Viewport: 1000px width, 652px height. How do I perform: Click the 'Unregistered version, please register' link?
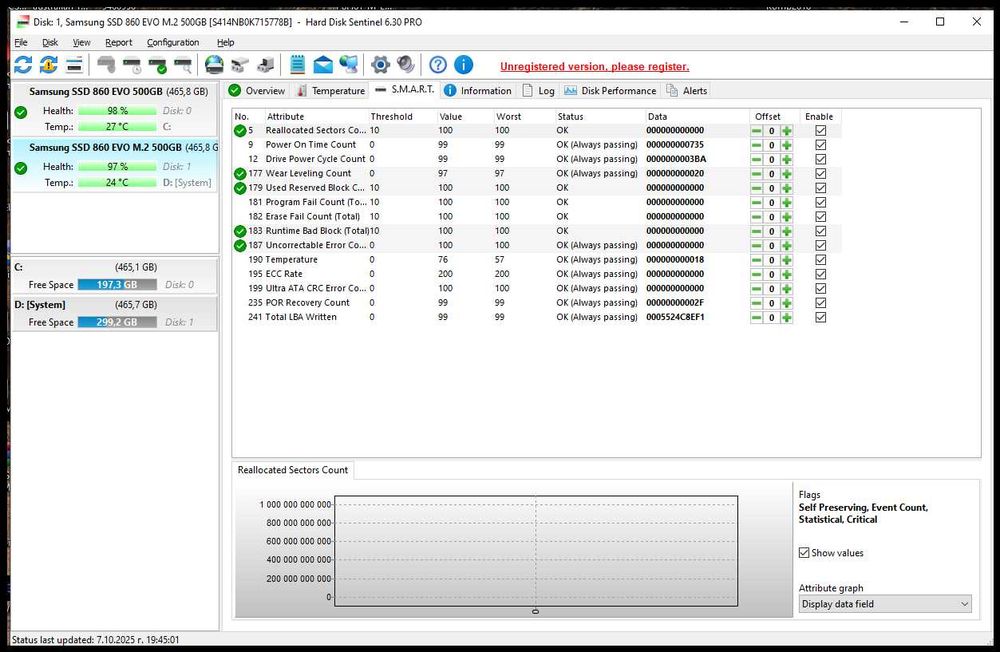[x=594, y=67]
